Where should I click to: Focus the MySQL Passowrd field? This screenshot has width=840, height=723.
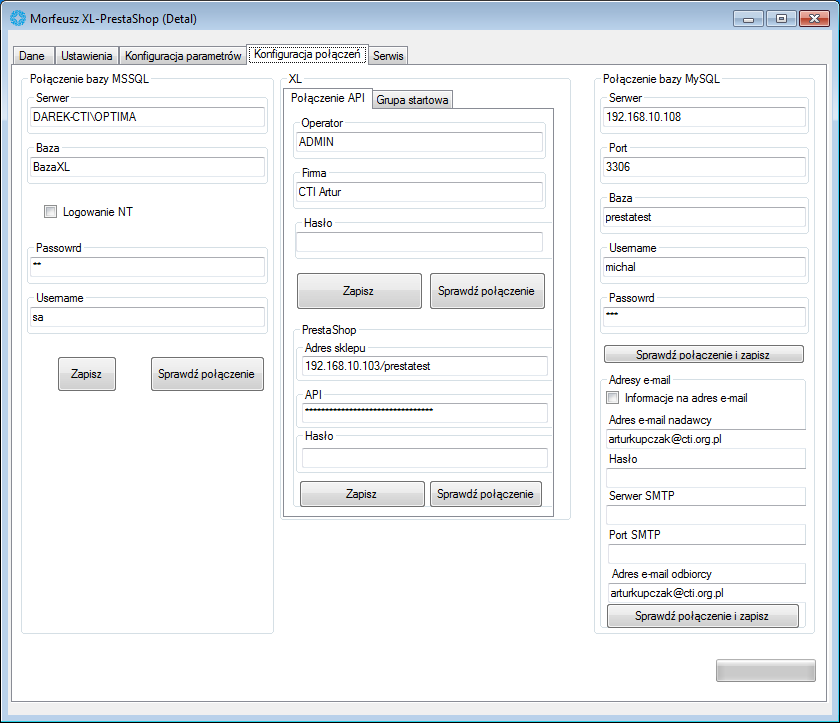tap(704, 317)
